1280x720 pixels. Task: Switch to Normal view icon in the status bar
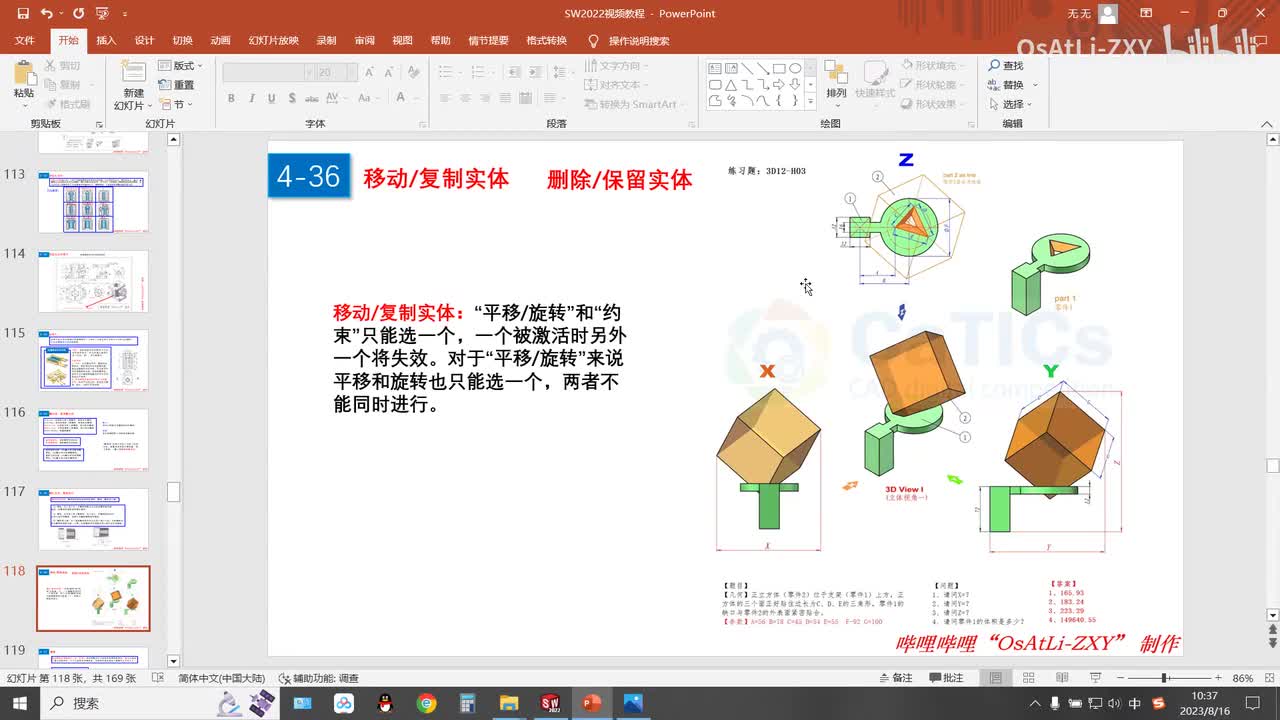(995, 678)
